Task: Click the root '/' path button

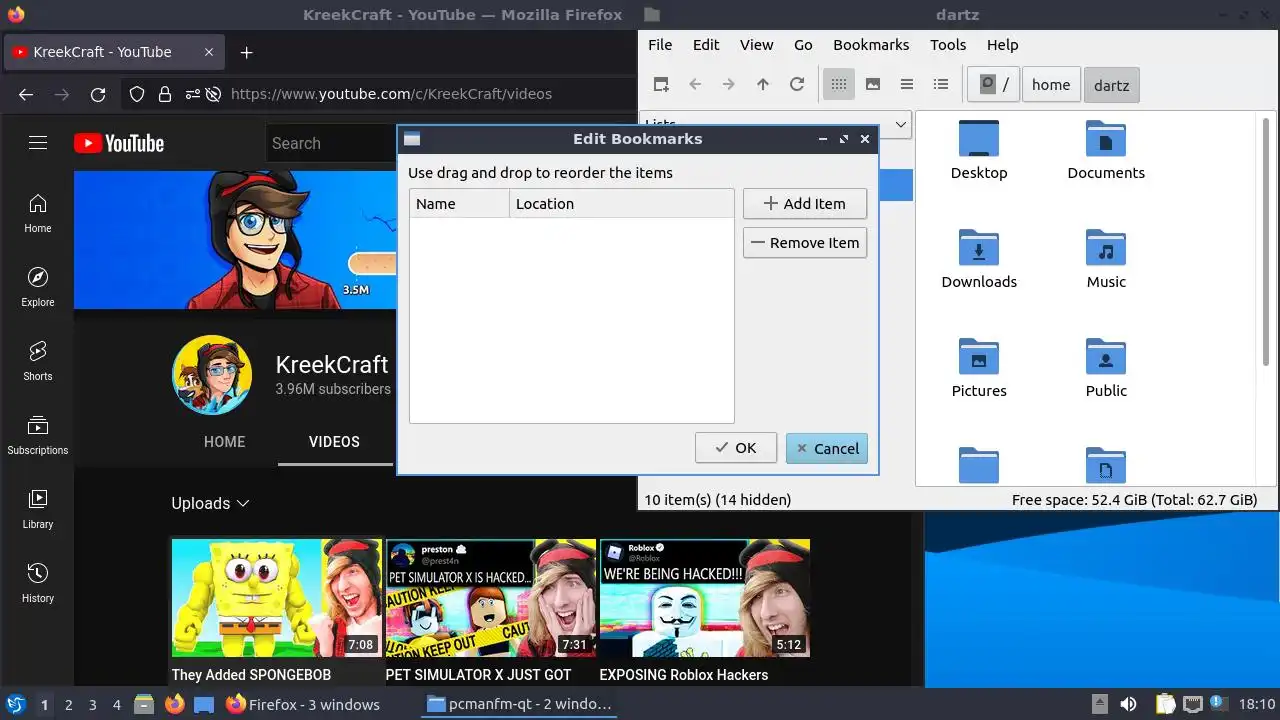Action: tap(993, 85)
